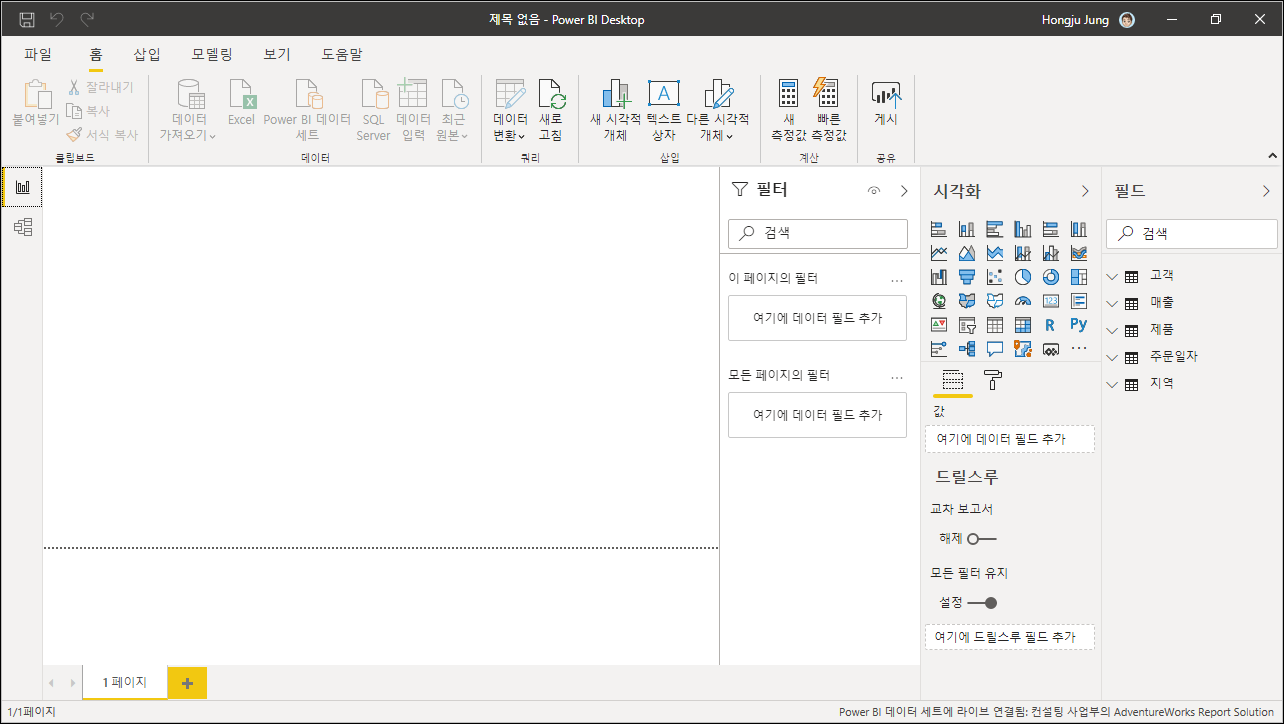Viewport: 1284px width, 724px height.
Task: Select the ribbon chart visual
Action: (1078, 253)
